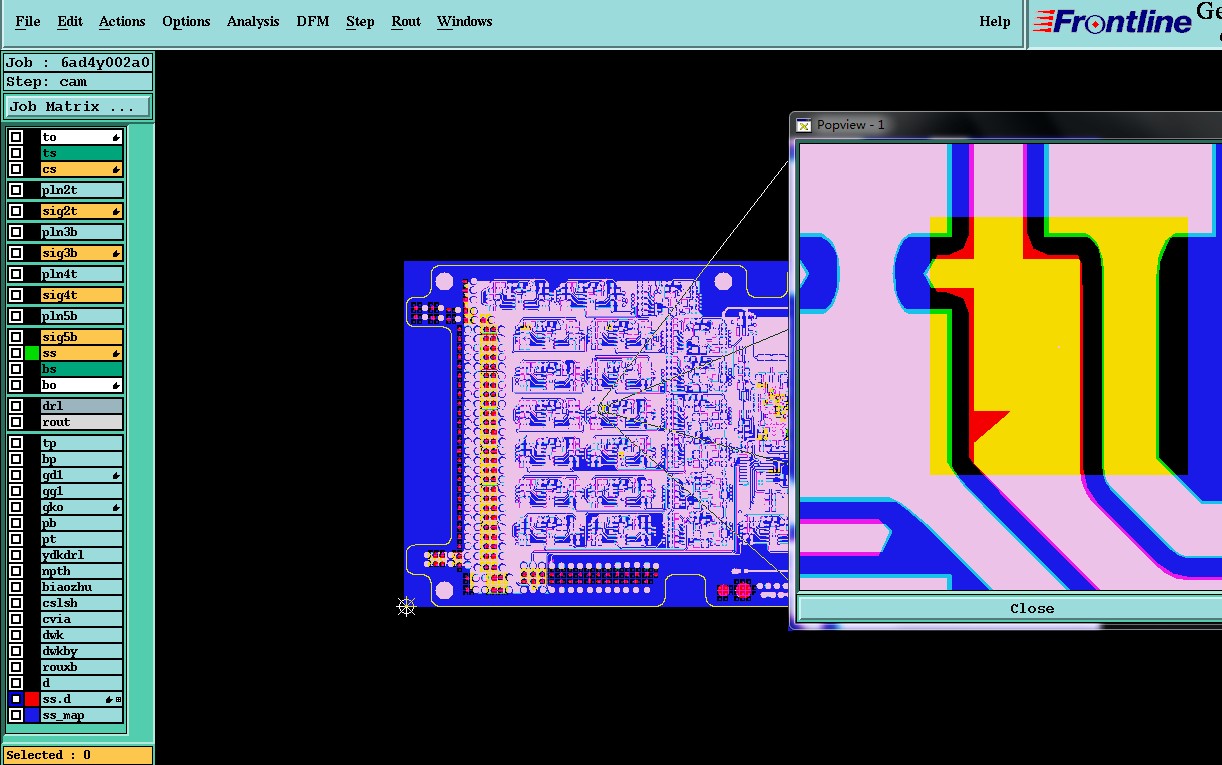Click the hand icon on the ss layer

point(116,353)
